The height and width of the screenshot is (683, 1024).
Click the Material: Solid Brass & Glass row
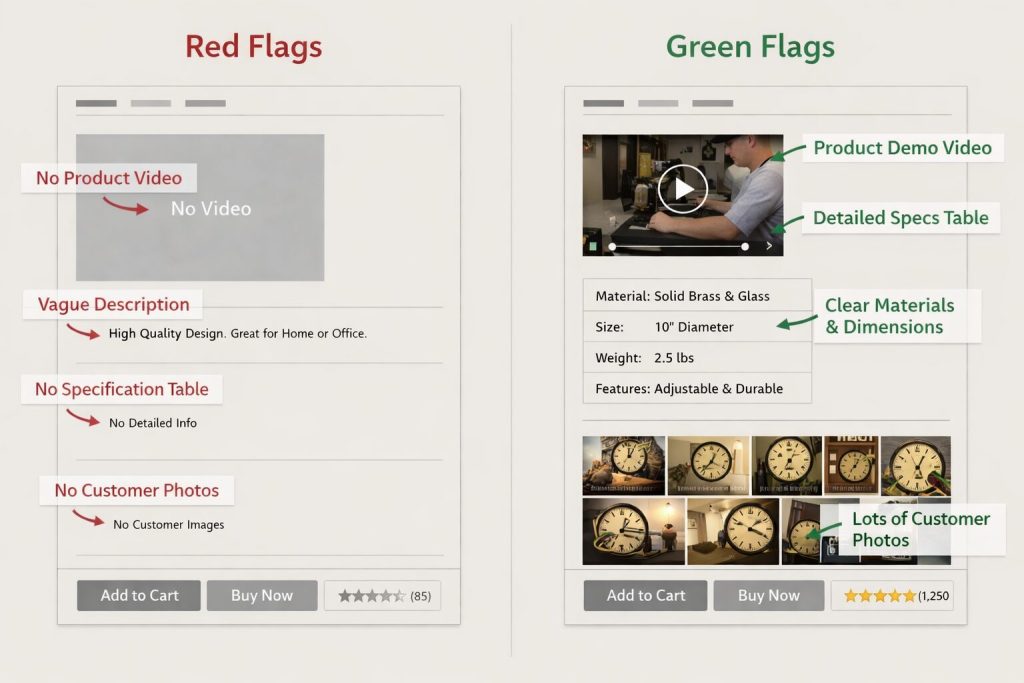tap(697, 296)
